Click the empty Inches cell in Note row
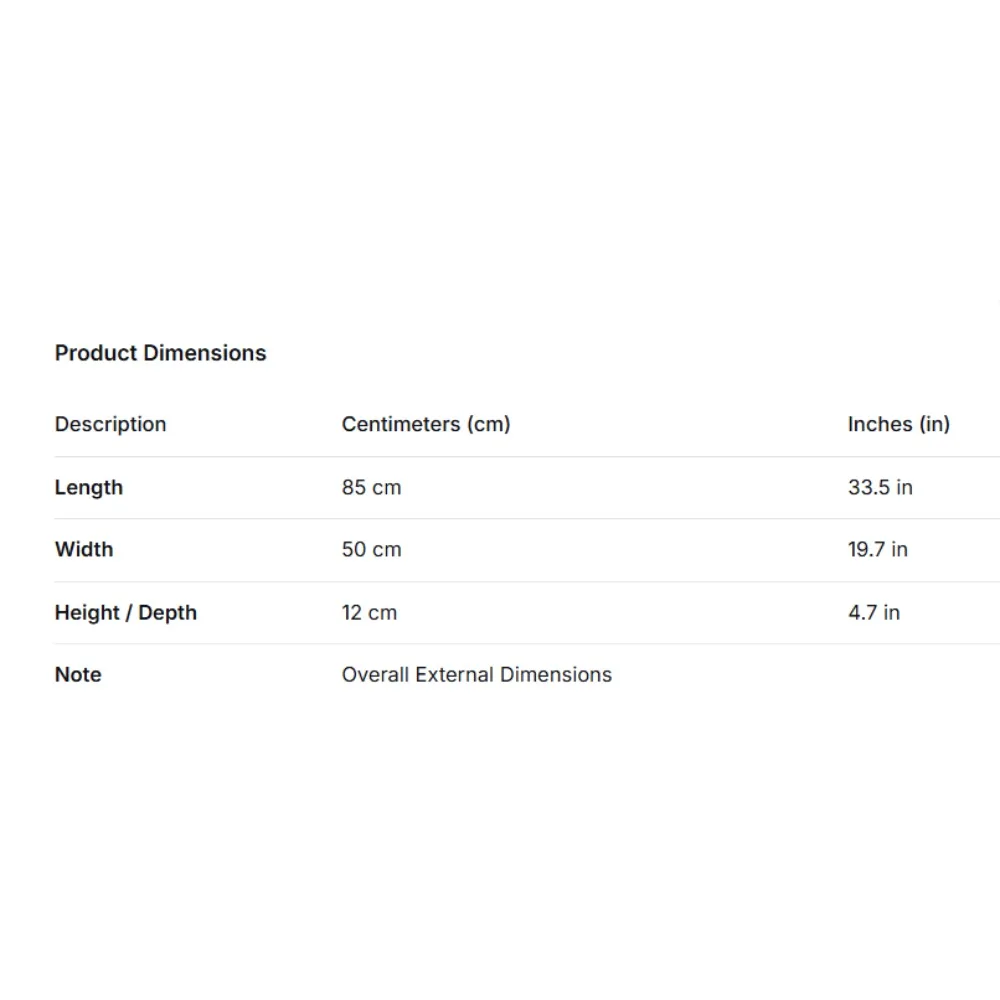Screen dimensions: 1000x1000 pyautogui.click(x=898, y=675)
